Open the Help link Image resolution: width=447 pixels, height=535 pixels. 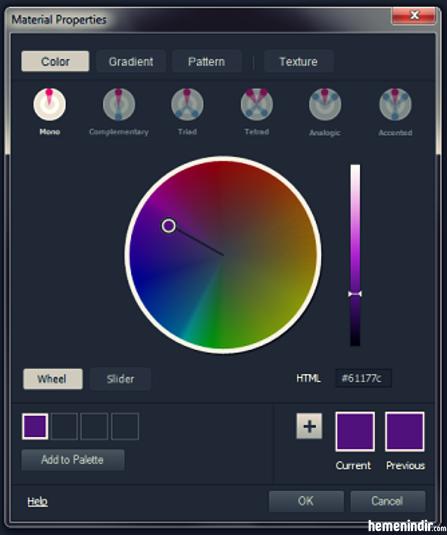pos(38,501)
